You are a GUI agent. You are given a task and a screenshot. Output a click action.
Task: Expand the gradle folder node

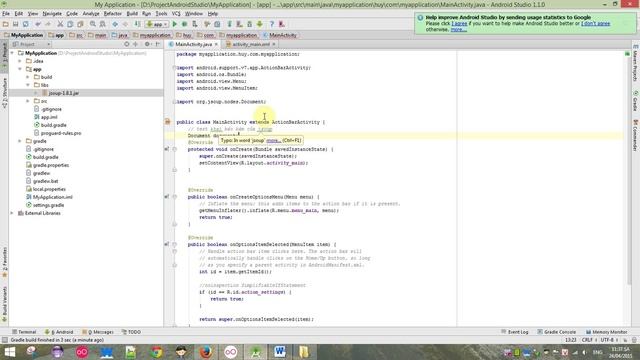(20, 141)
